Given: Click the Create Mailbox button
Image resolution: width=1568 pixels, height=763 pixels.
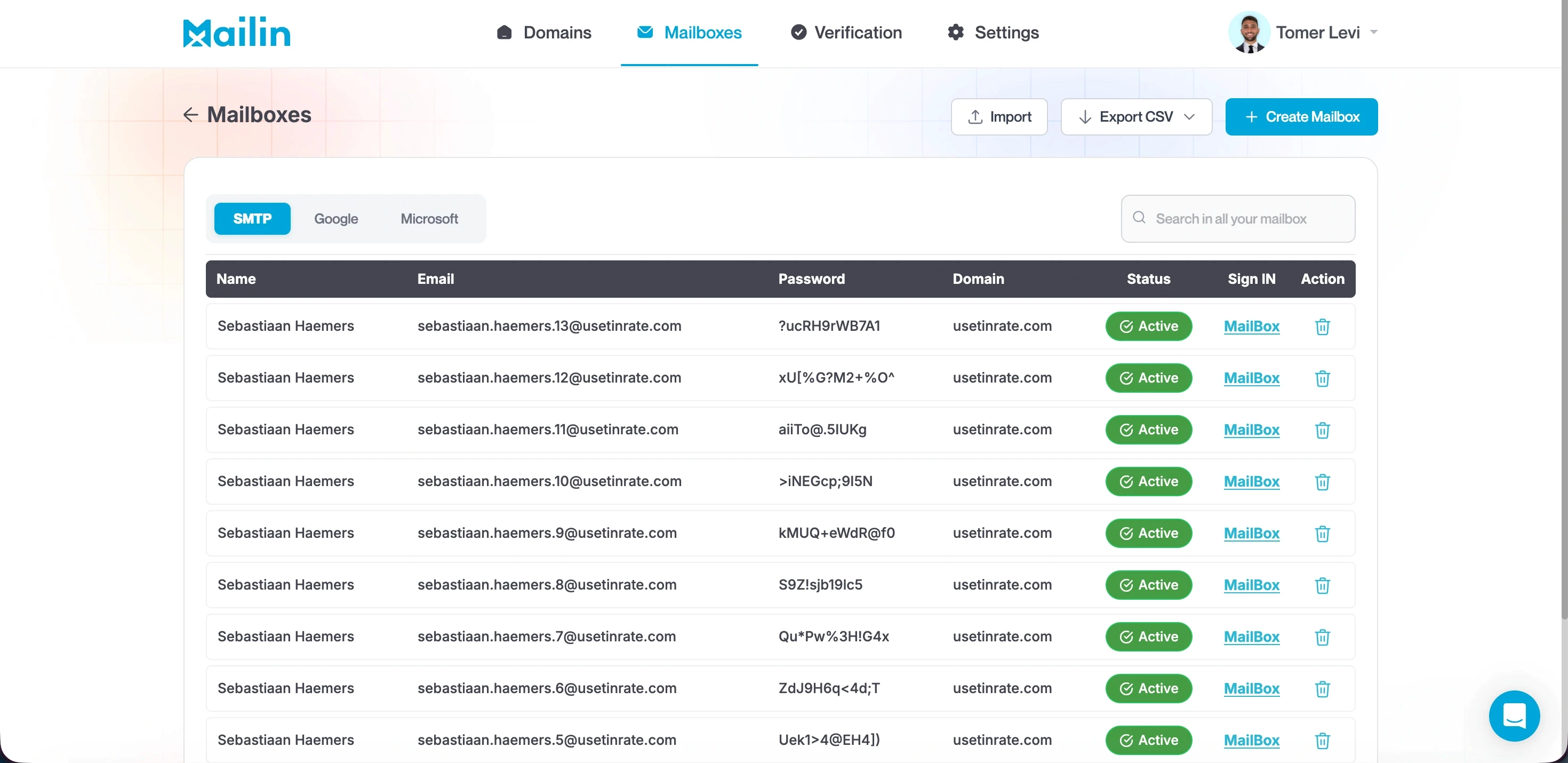Looking at the screenshot, I should pos(1301,117).
